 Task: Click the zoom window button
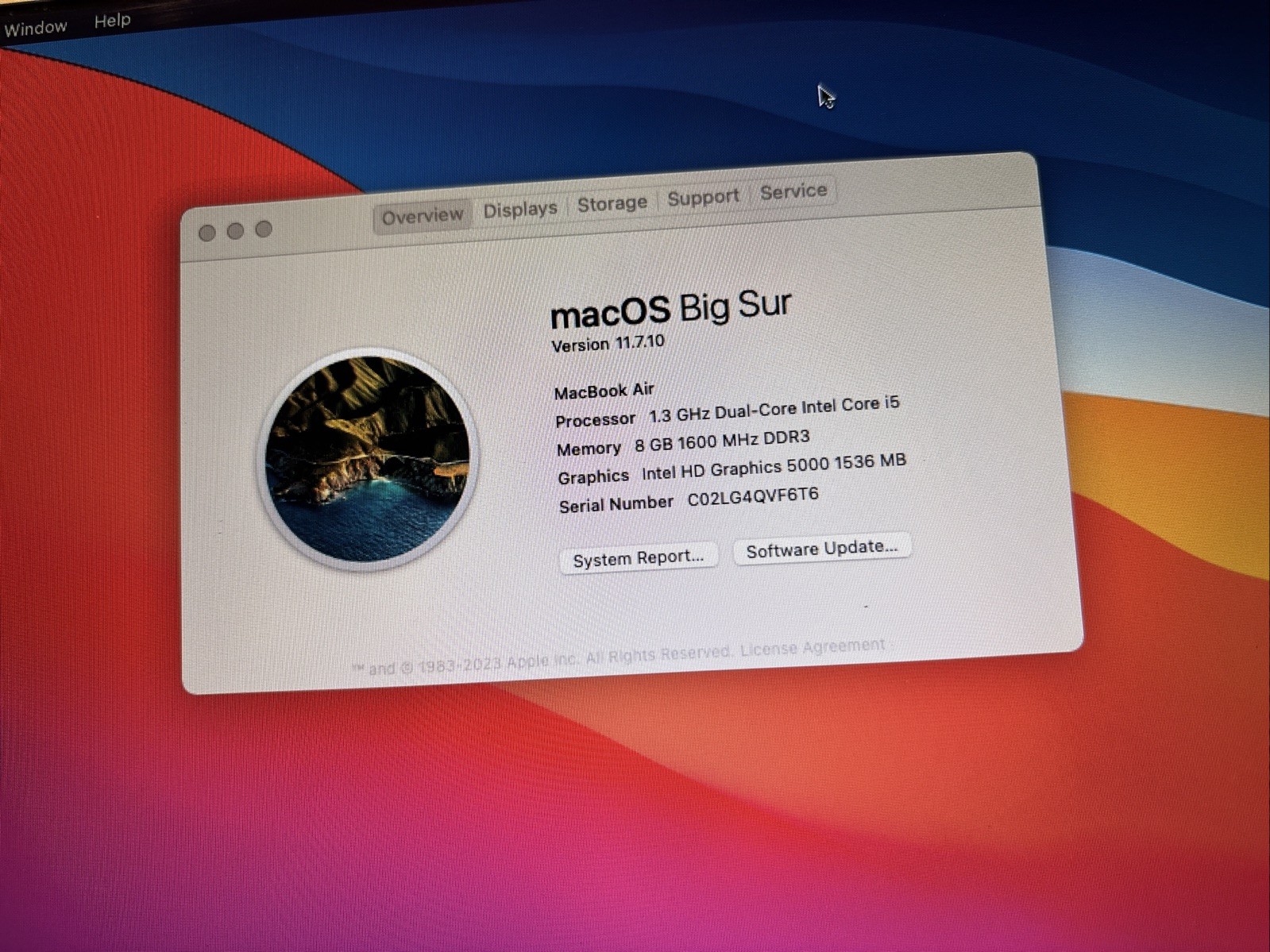264,229
